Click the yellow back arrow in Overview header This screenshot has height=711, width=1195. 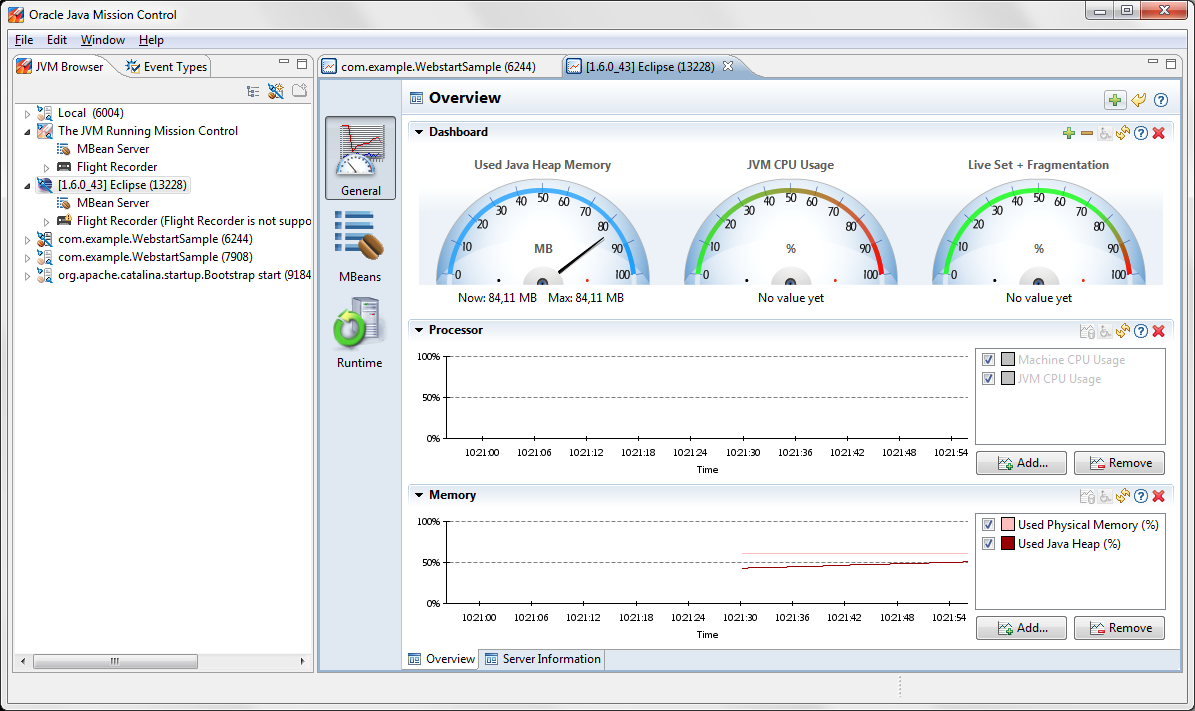(x=1139, y=100)
